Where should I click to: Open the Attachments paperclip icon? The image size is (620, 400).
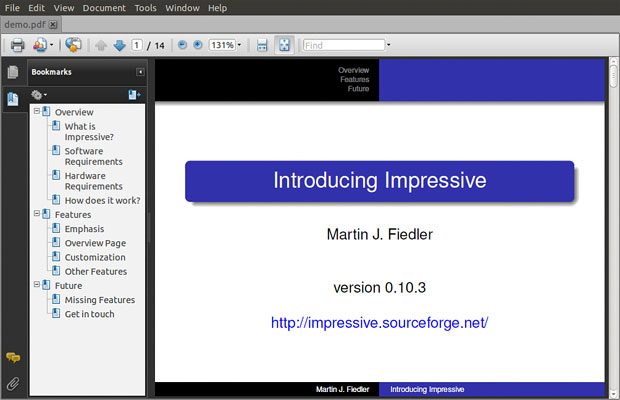tap(13, 384)
